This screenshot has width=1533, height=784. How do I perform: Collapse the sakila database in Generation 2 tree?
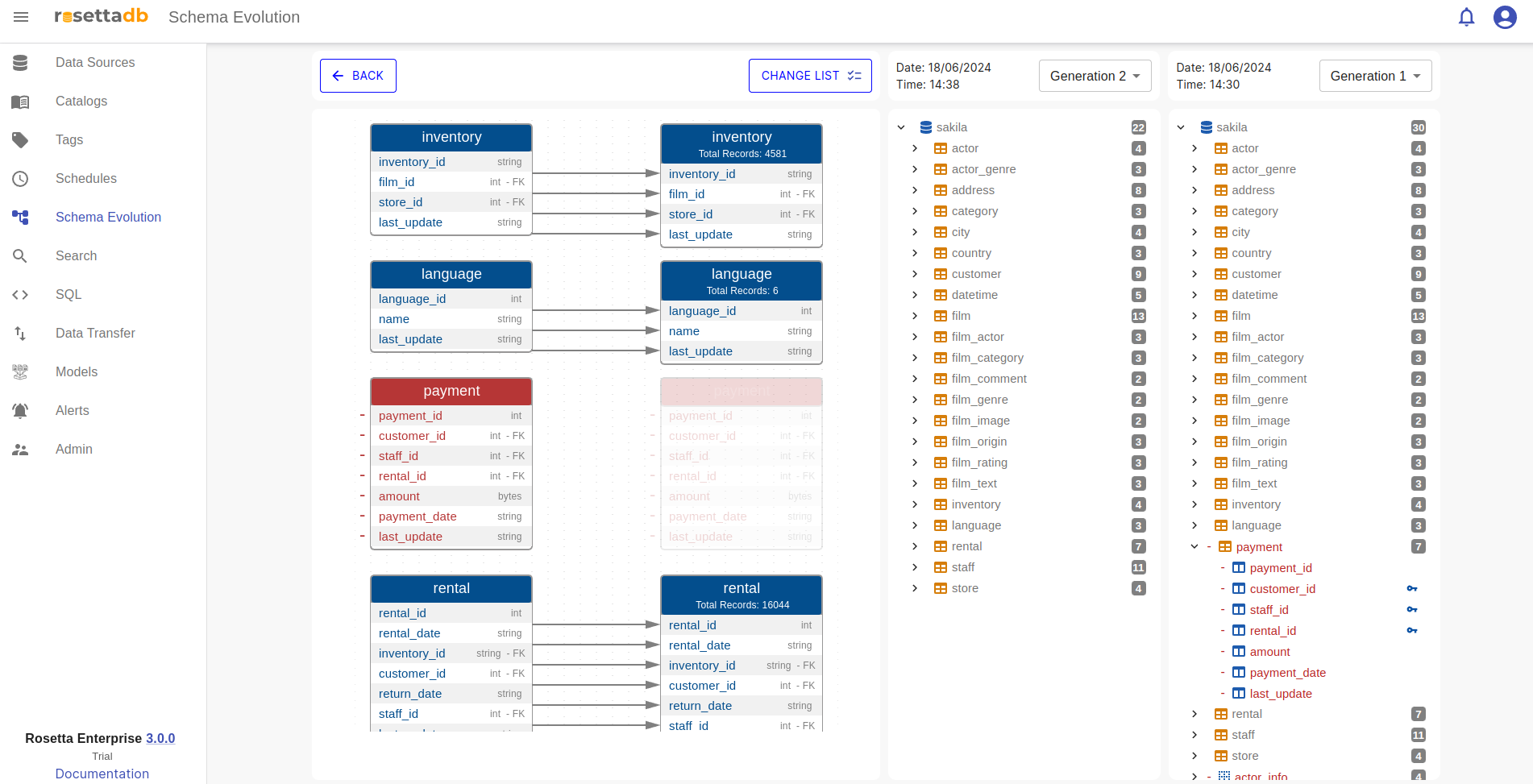click(901, 127)
